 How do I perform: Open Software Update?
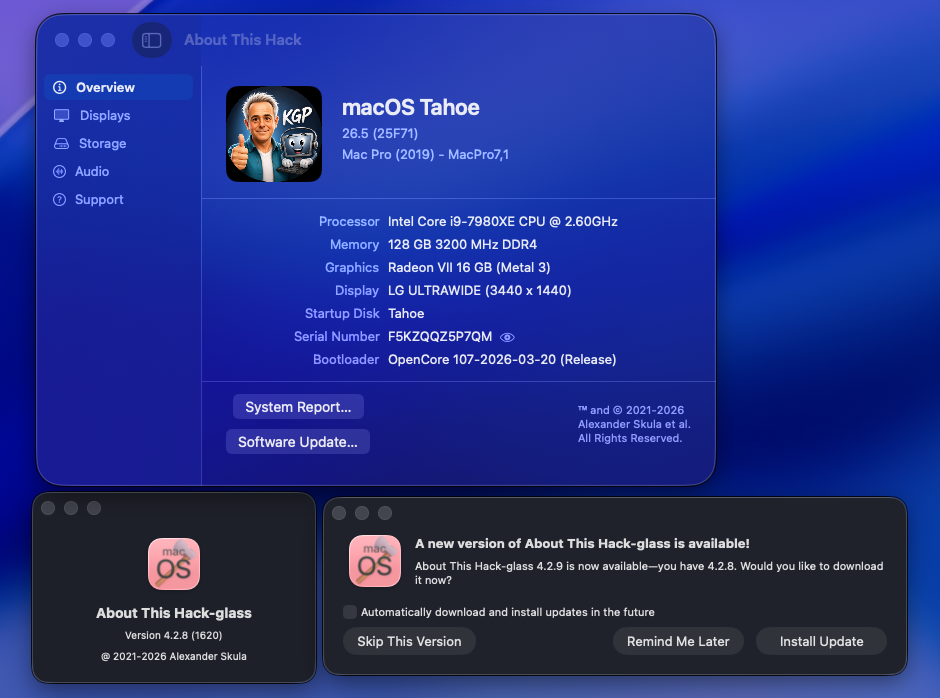pos(298,441)
